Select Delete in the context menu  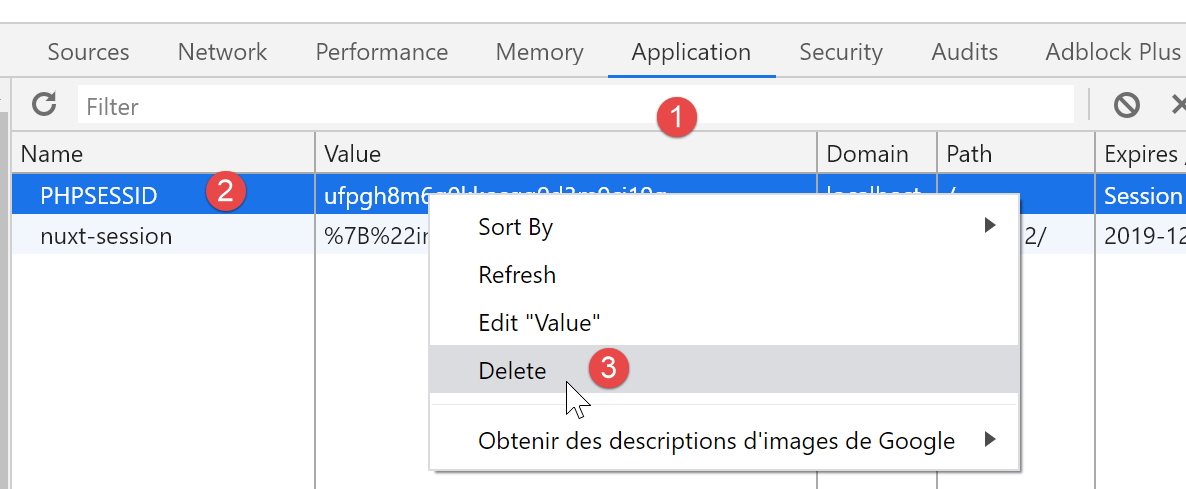pyautogui.click(x=512, y=371)
